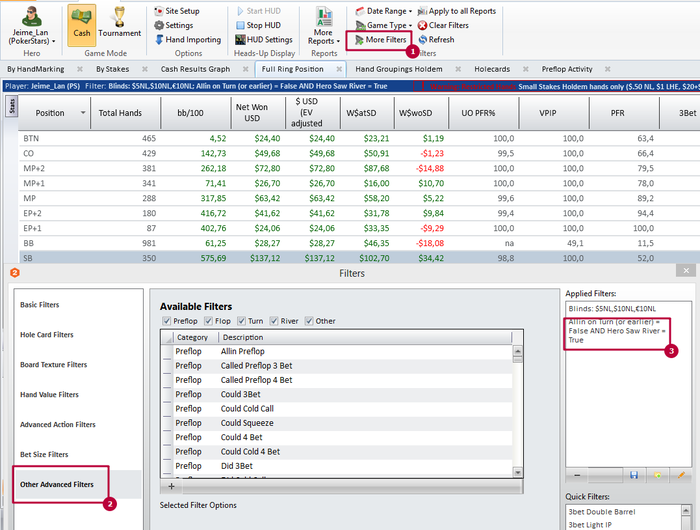Save applied filters with disk icon
Viewport: 700px width, 530px height.
click(x=634, y=476)
